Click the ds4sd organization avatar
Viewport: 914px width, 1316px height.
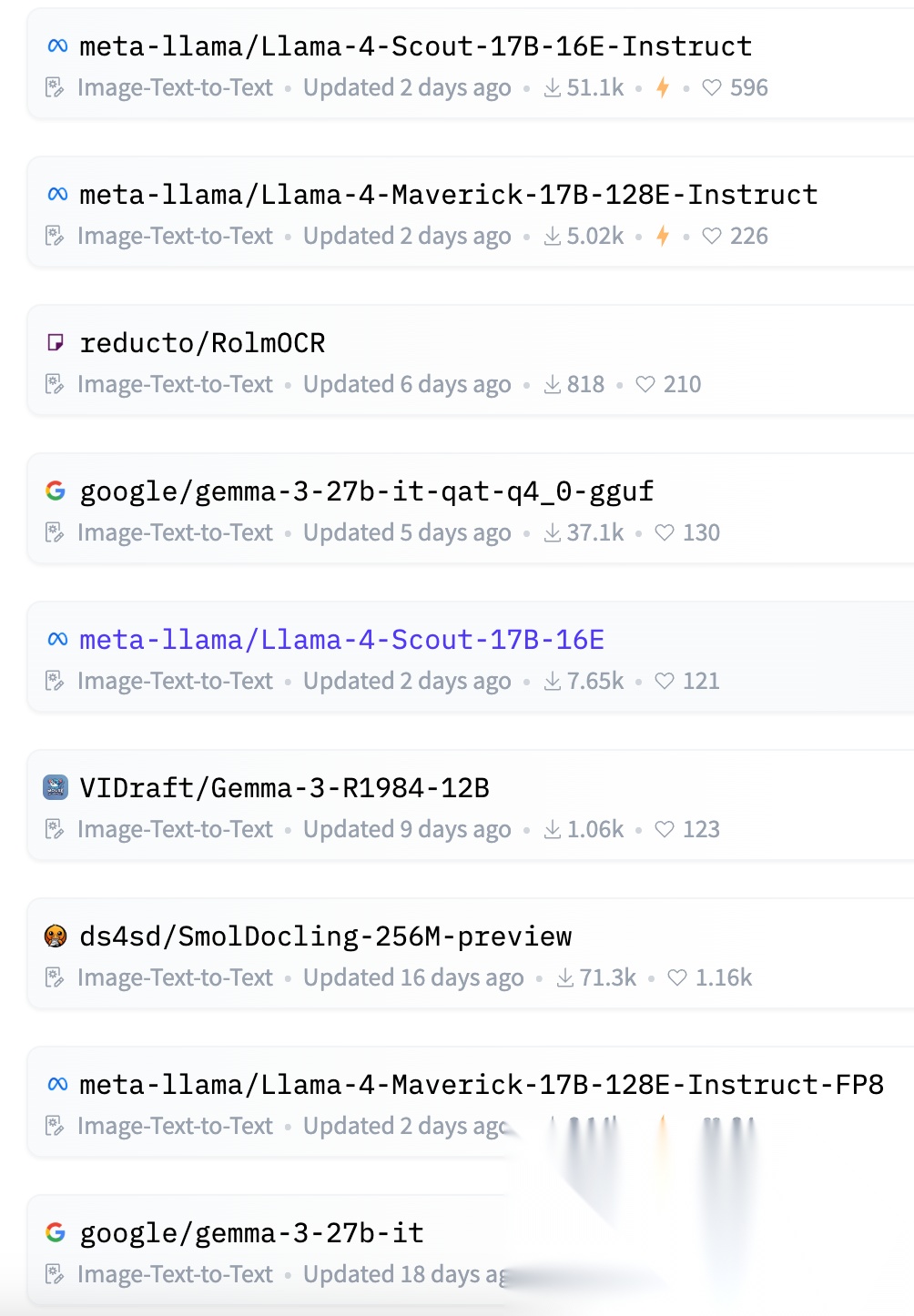[56, 936]
